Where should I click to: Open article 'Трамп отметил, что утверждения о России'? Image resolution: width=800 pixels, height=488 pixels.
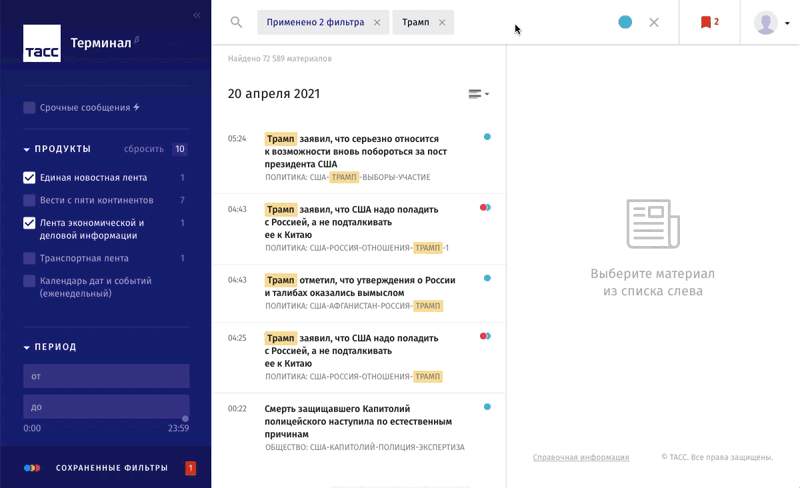360,286
